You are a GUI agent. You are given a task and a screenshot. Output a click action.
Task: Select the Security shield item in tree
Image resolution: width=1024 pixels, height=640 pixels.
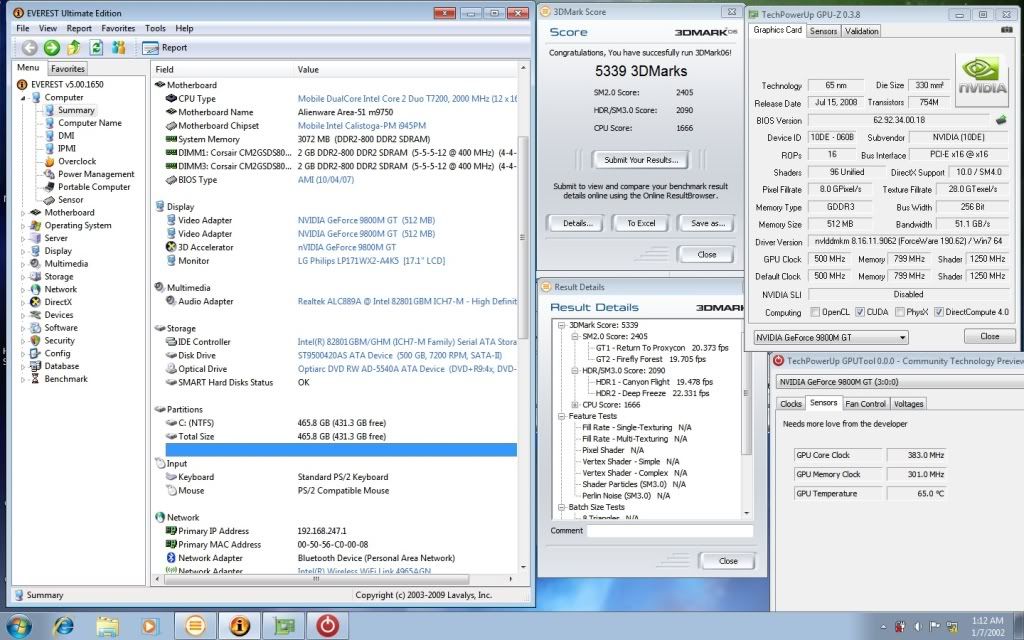tap(36, 340)
